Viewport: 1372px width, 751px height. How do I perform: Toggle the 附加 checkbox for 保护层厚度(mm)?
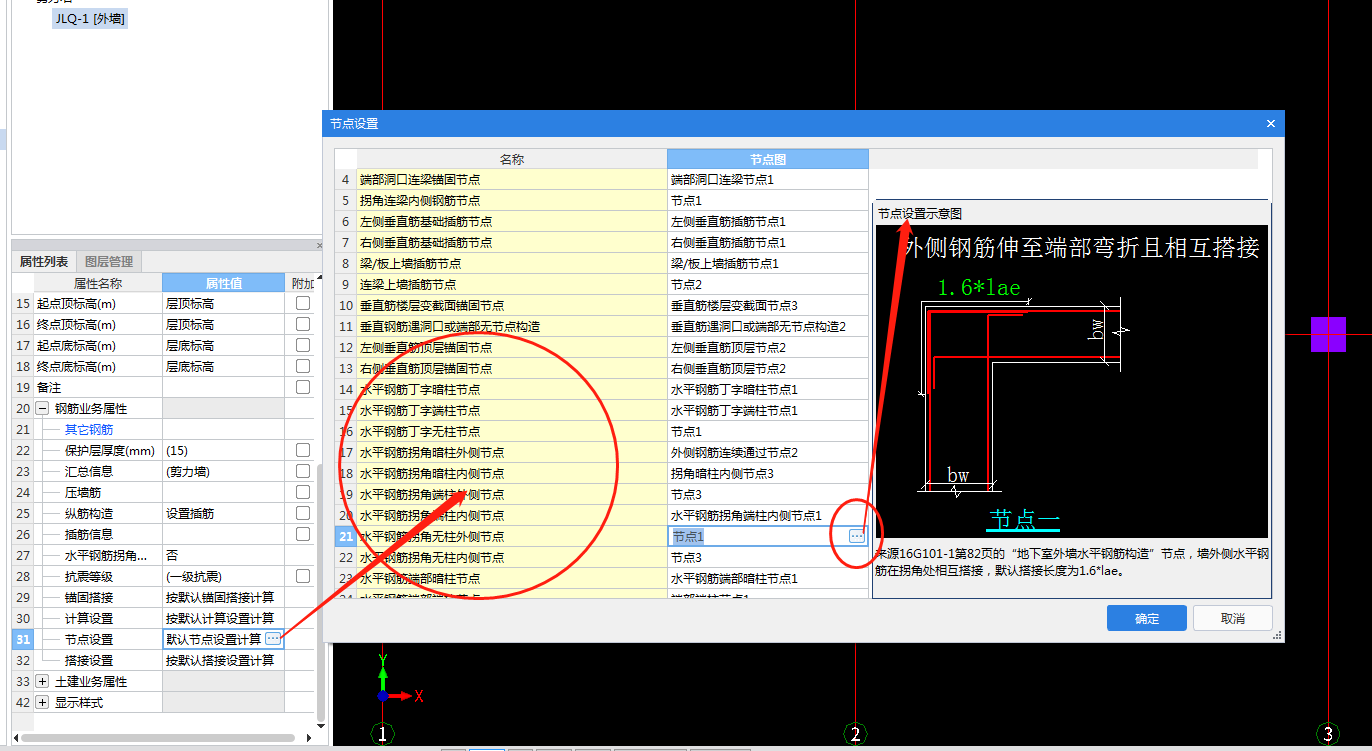pos(303,450)
